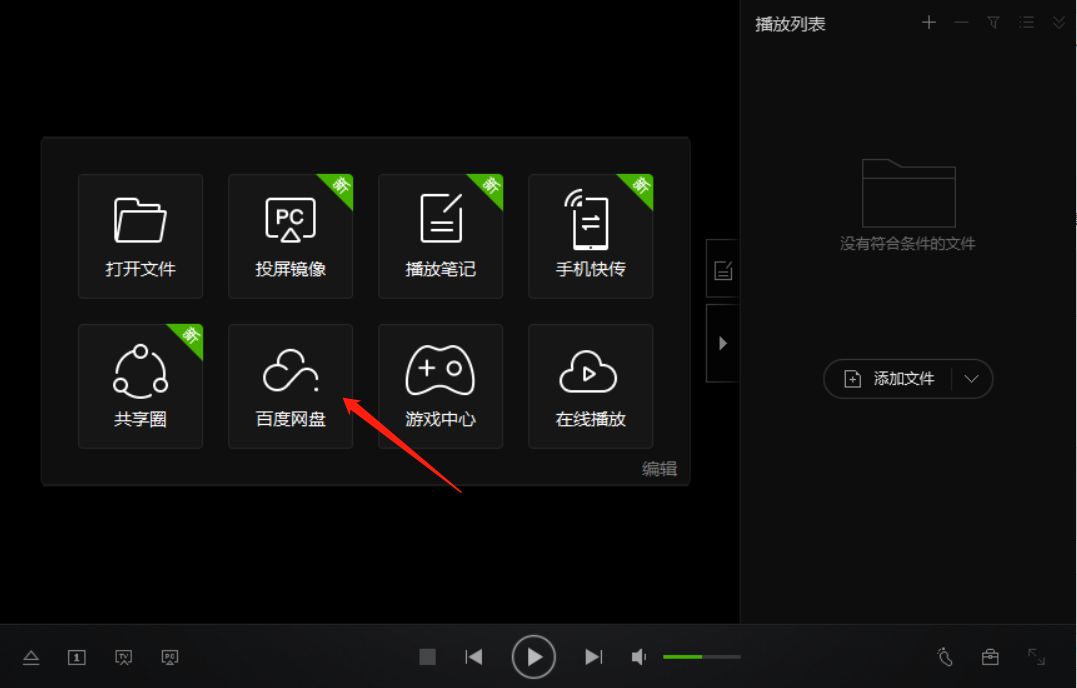The width and height of the screenshot is (1077, 688).
Task: Open the playlist filter icon
Action: (993, 23)
